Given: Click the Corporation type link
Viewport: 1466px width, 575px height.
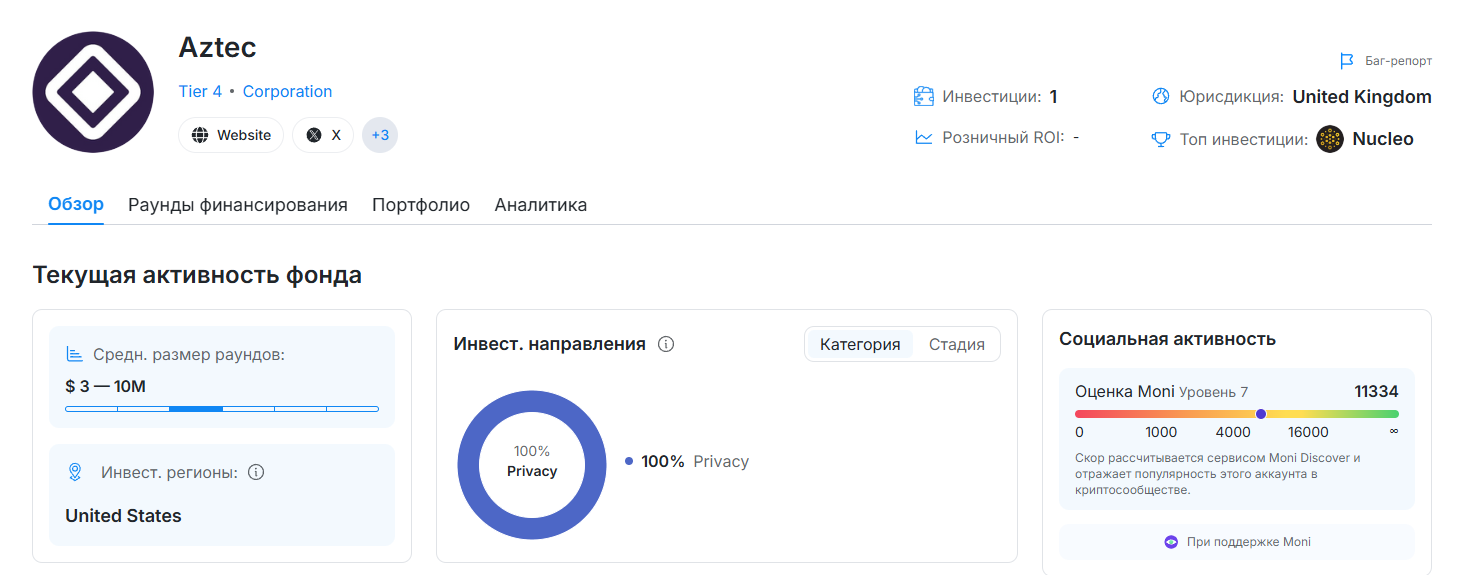Looking at the screenshot, I should click(287, 91).
